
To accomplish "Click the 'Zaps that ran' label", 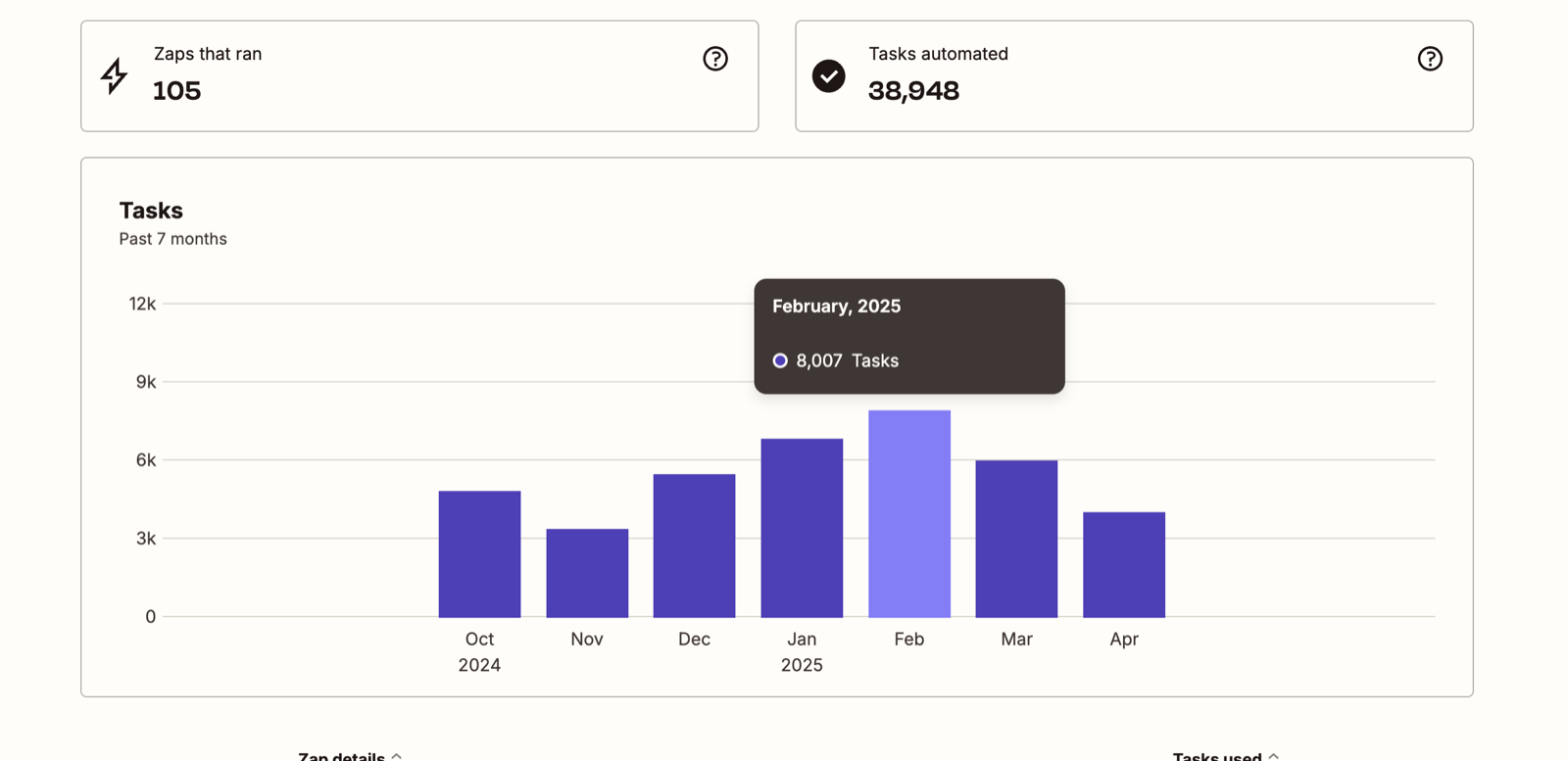I will pos(208,54).
